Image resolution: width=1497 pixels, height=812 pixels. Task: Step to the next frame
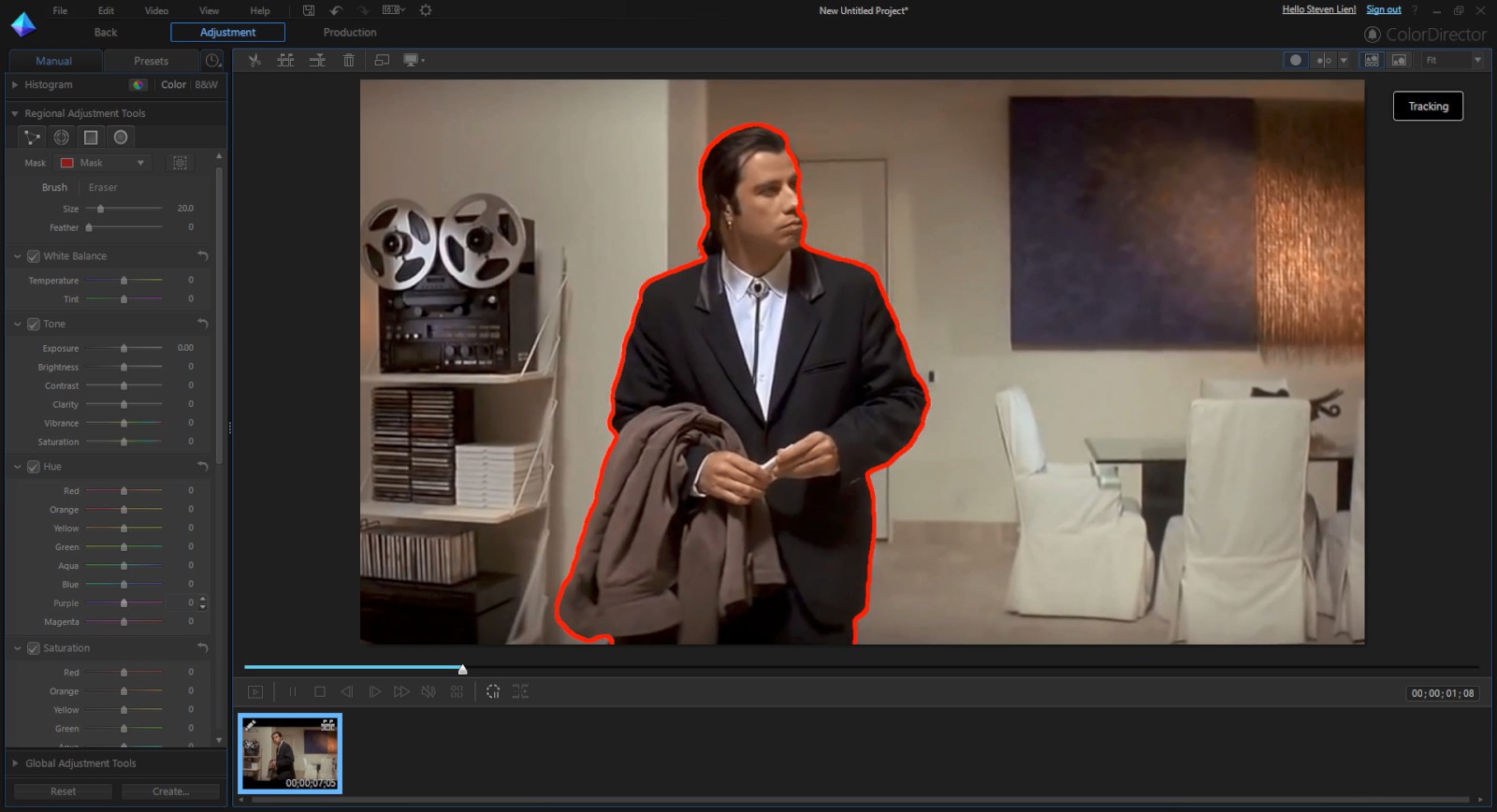click(374, 692)
